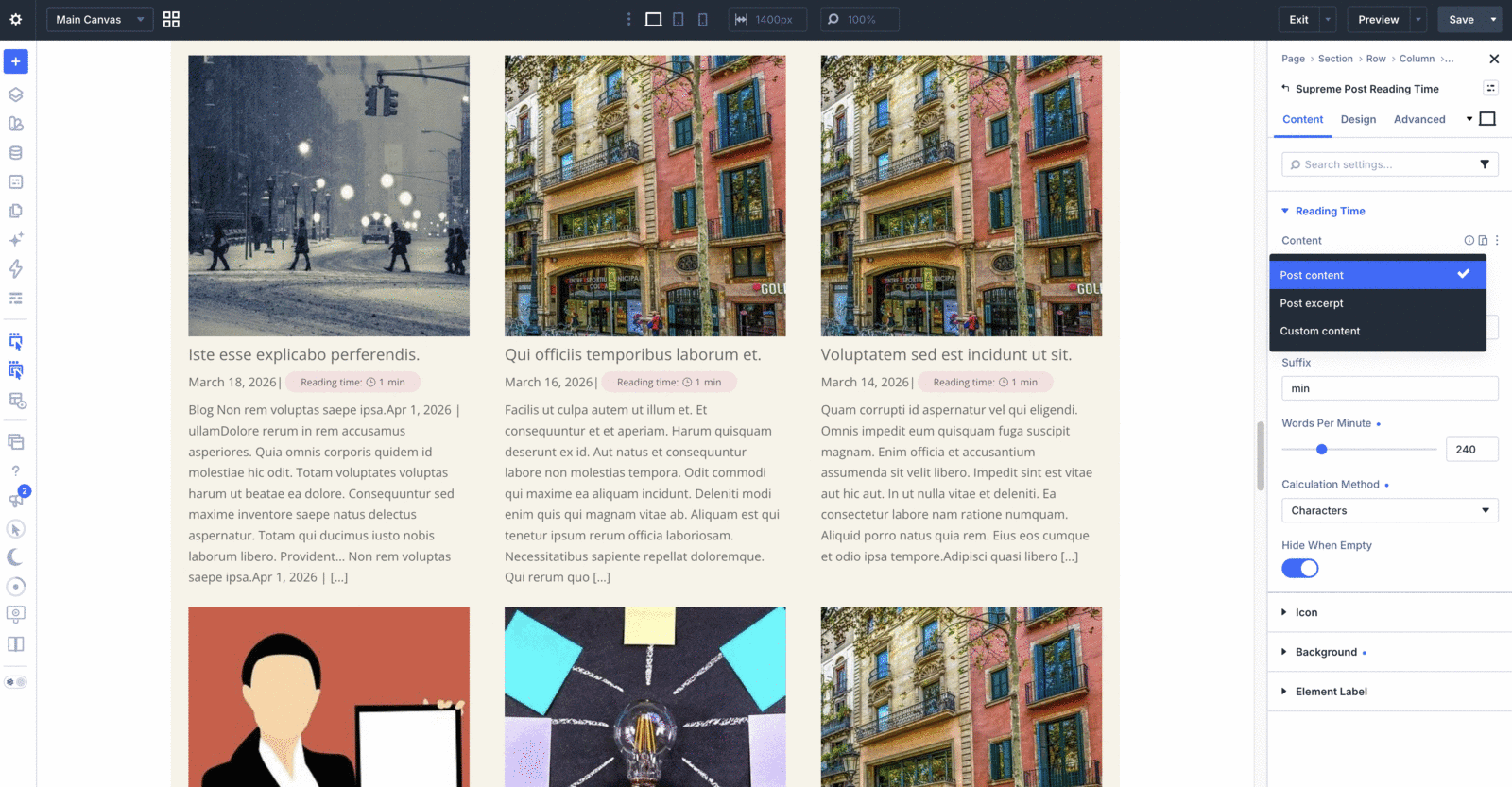Click the lightning bolt icon in sidebar
Image resolution: width=1512 pixels, height=787 pixels.
coord(16,269)
